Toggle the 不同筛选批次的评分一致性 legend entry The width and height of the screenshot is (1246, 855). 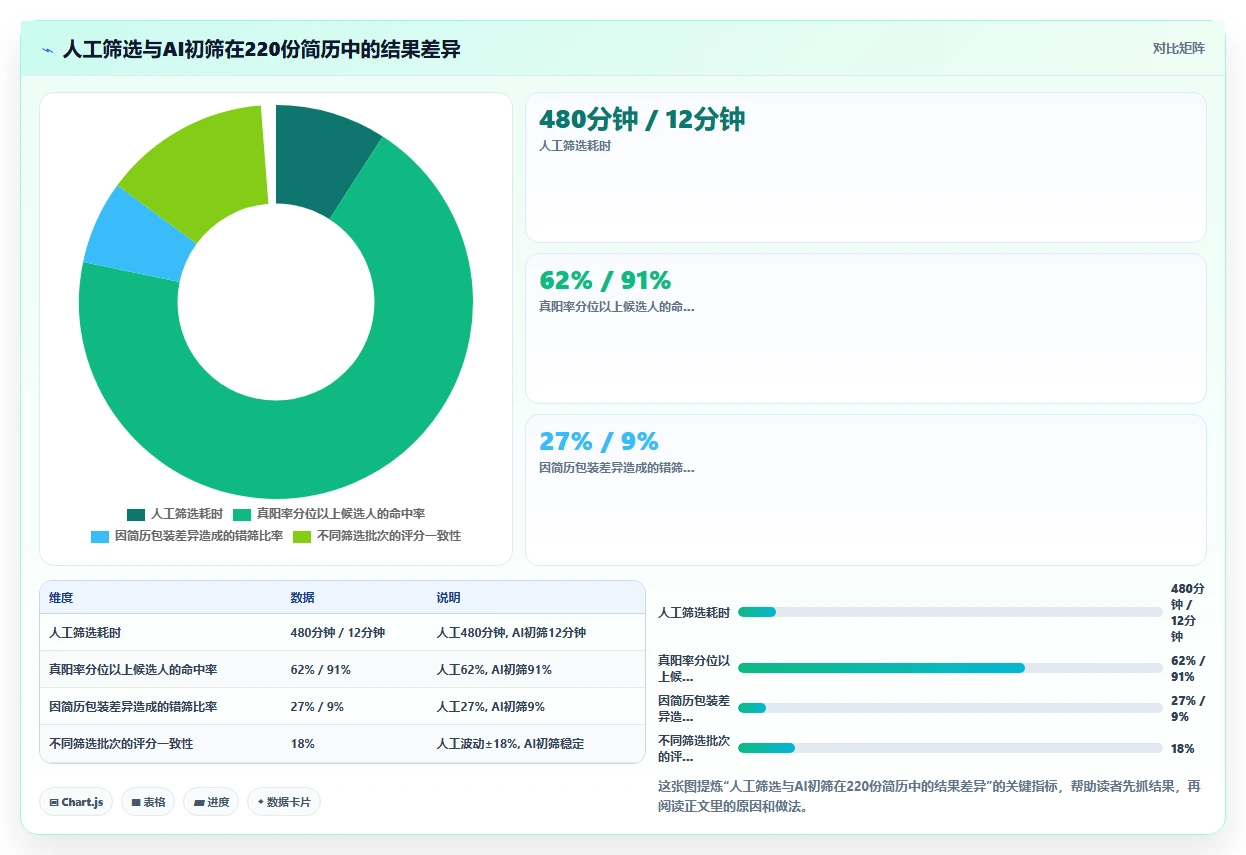point(377,536)
